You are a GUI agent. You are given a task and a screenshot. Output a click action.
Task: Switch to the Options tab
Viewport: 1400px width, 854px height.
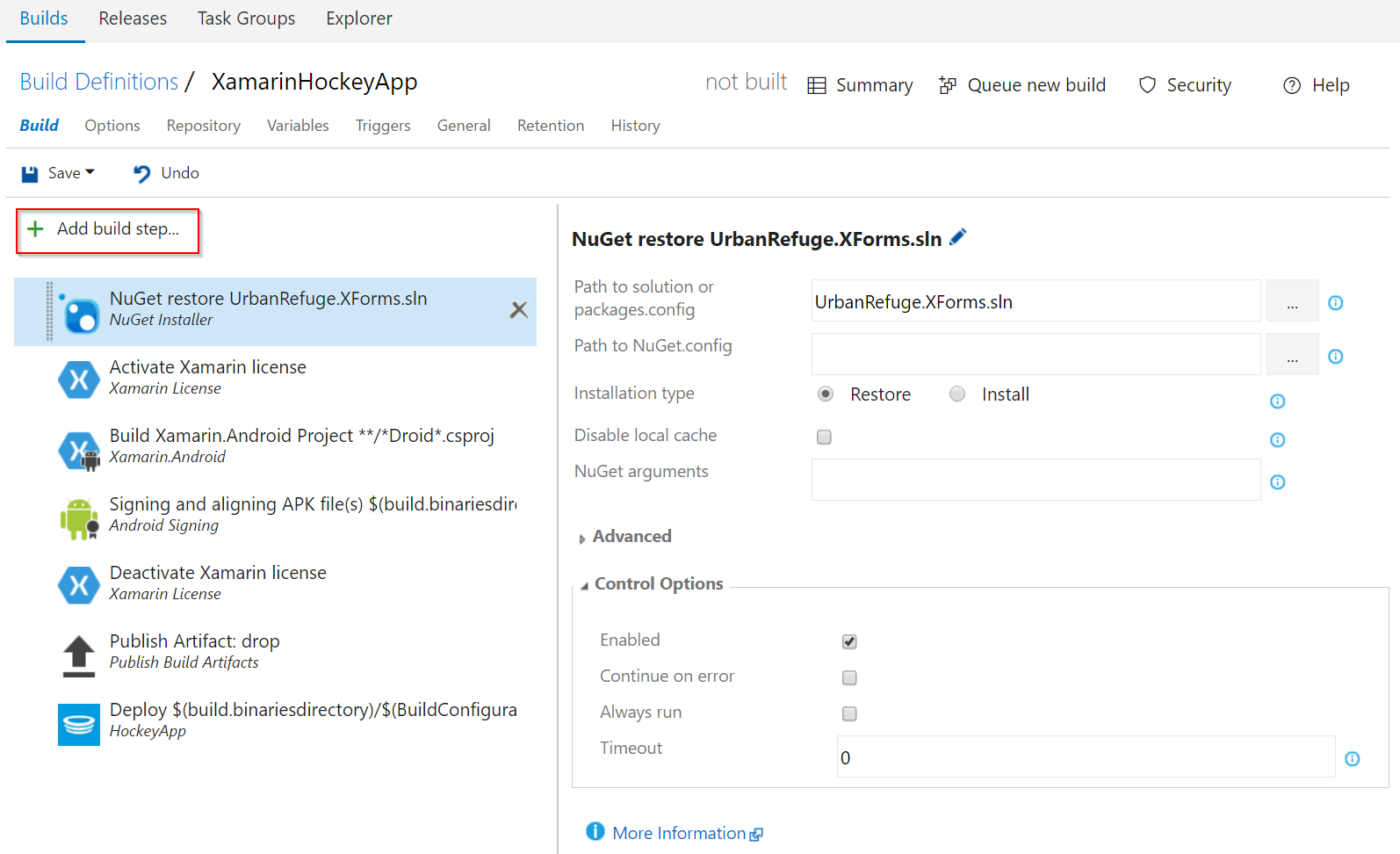pos(112,126)
